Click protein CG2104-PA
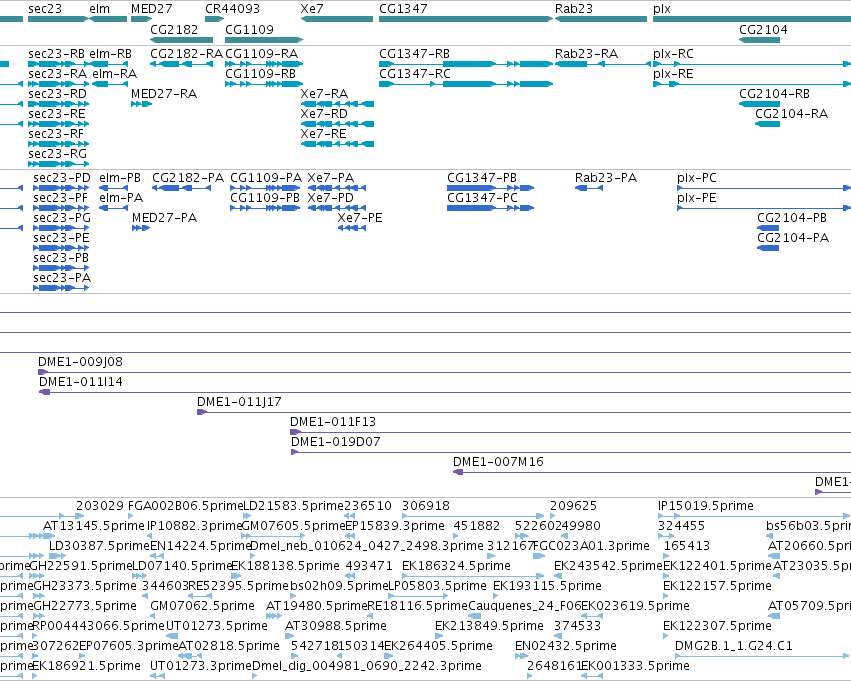The height and width of the screenshot is (681, 851). click(x=793, y=238)
